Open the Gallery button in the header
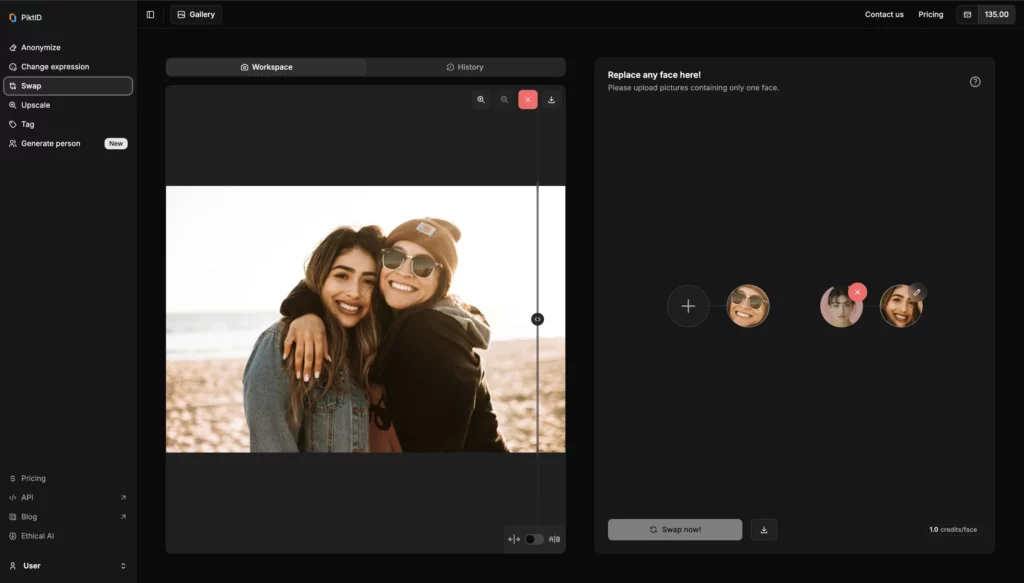This screenshot has width=1024, height=583. coord(196,15)
